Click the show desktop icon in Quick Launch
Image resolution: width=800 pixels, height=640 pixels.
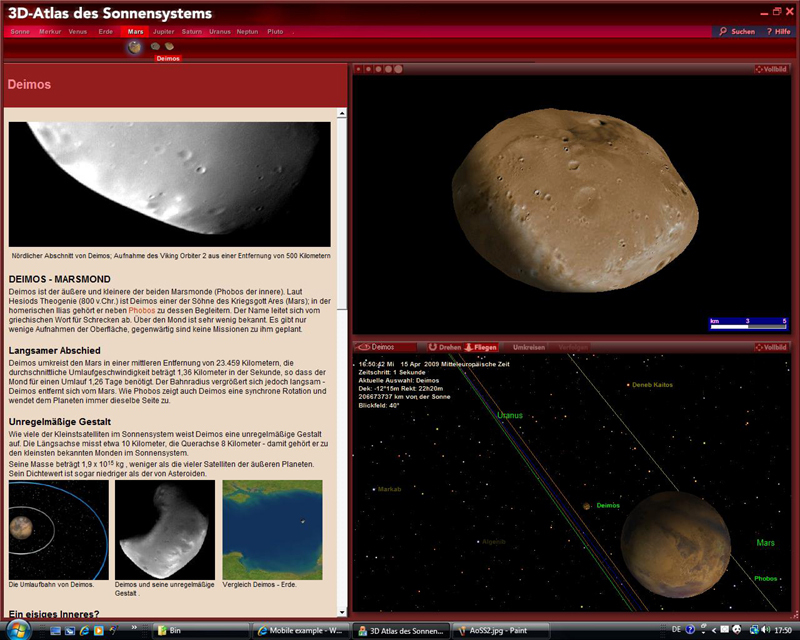tap(56, 631)
